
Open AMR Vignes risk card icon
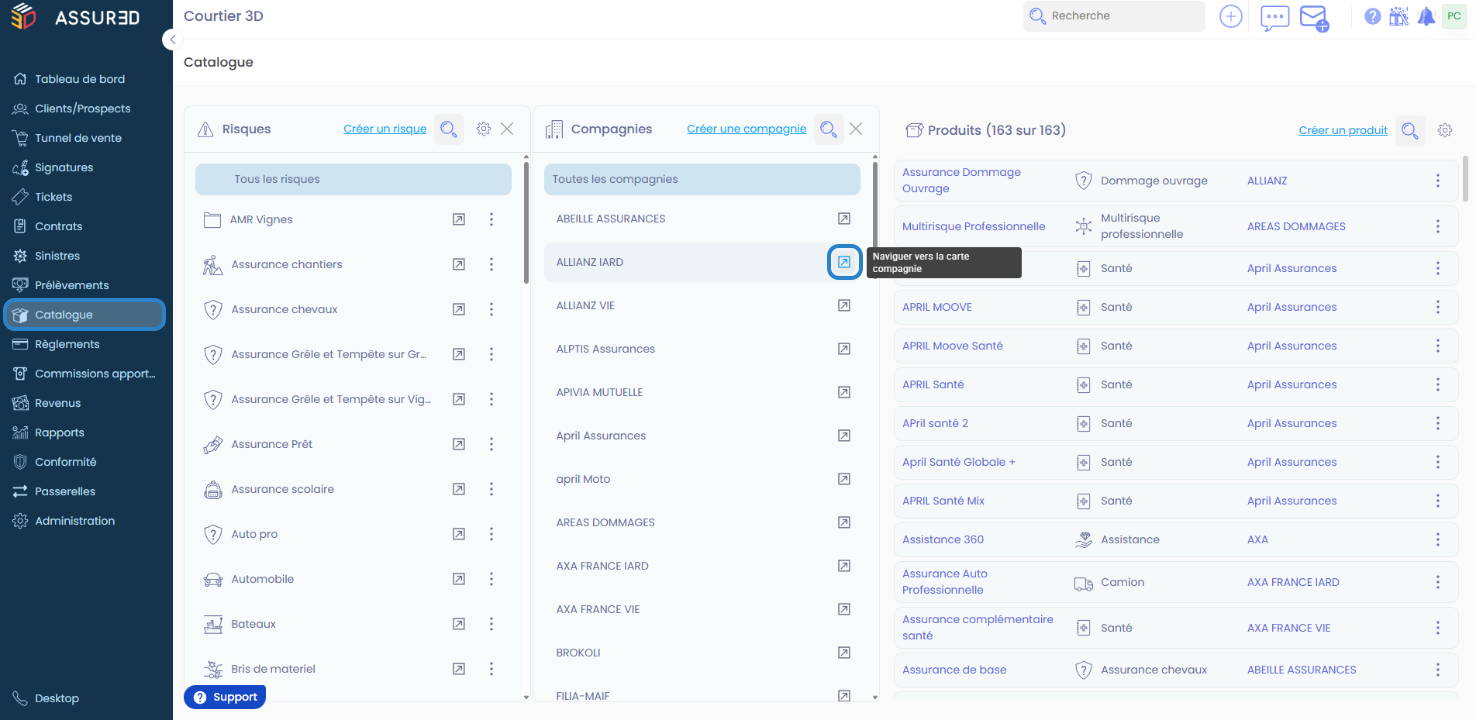coord(458,220)
